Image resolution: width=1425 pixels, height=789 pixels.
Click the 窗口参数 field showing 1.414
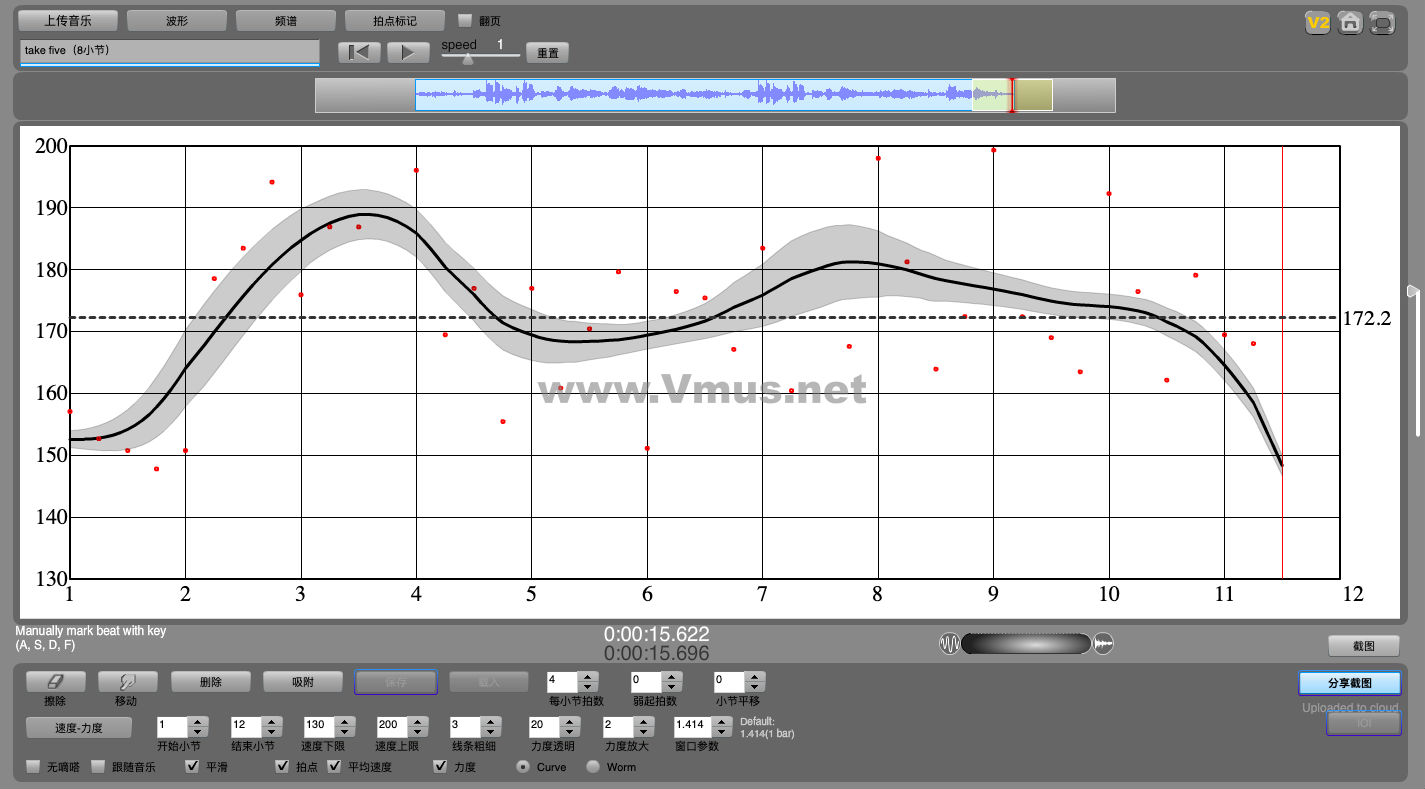[x=694, y=726]
